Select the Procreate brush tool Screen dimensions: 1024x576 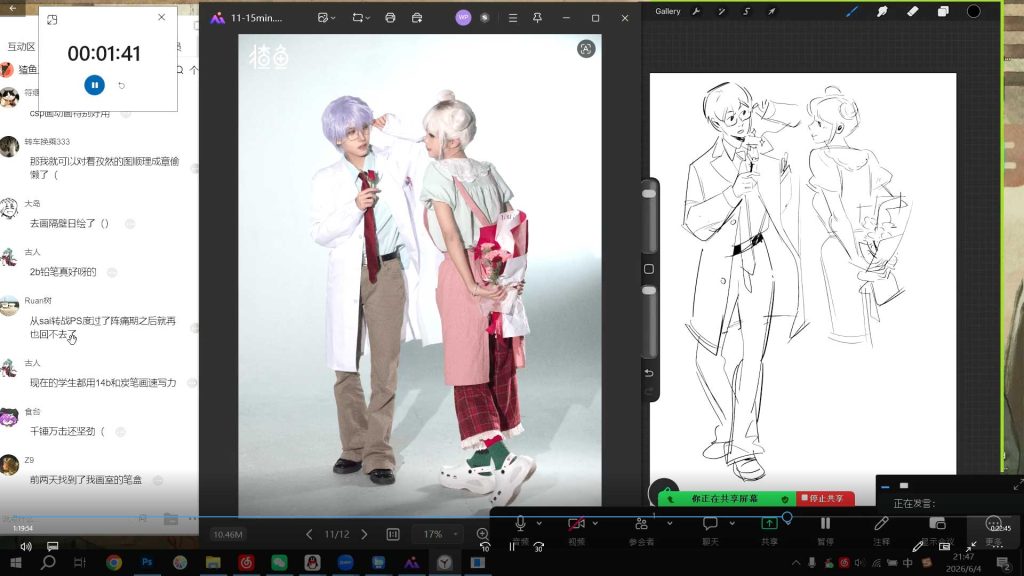pyautogui.click(x=852, y=11)
